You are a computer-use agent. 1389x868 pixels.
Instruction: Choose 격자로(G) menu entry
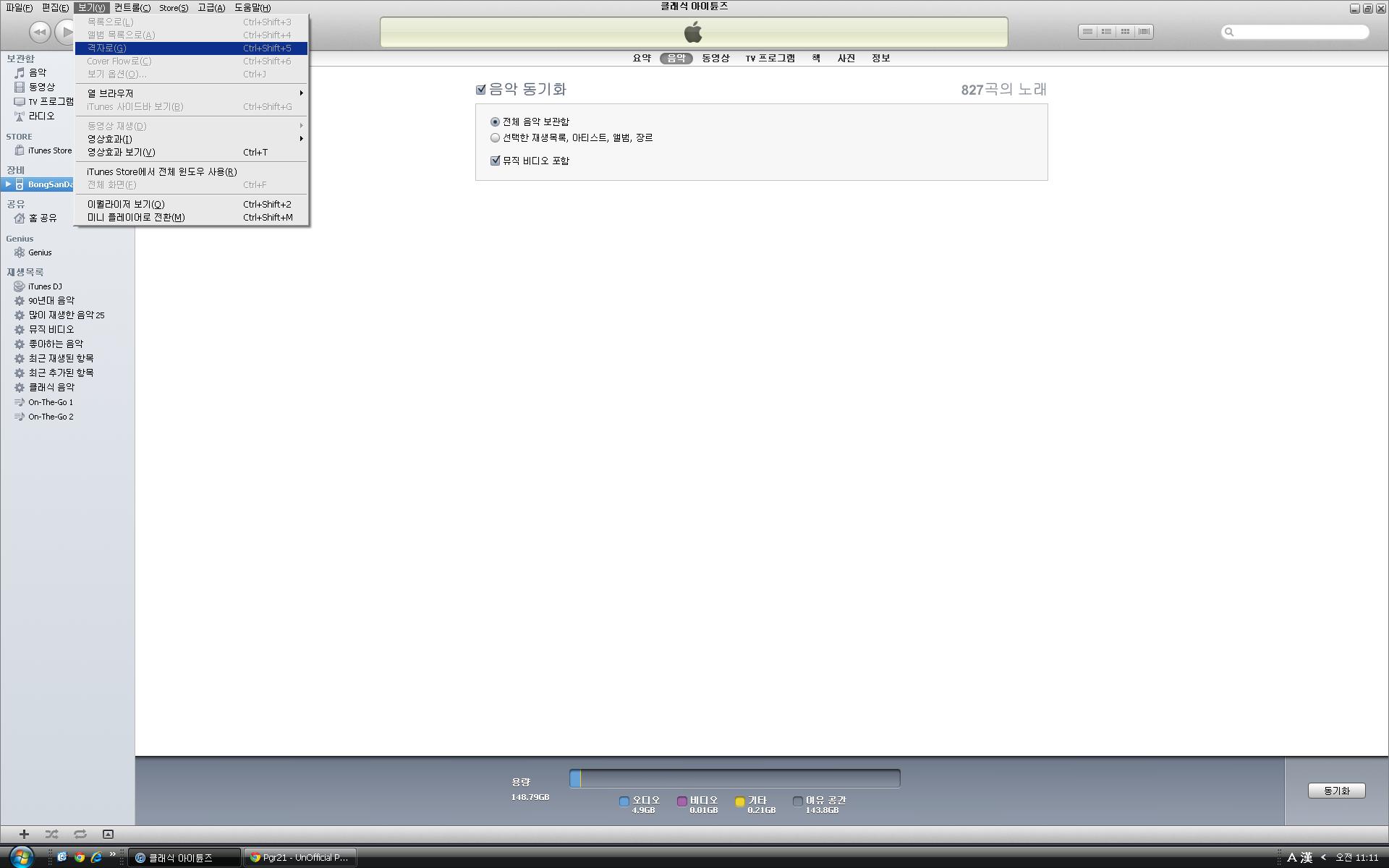point(192,48)
